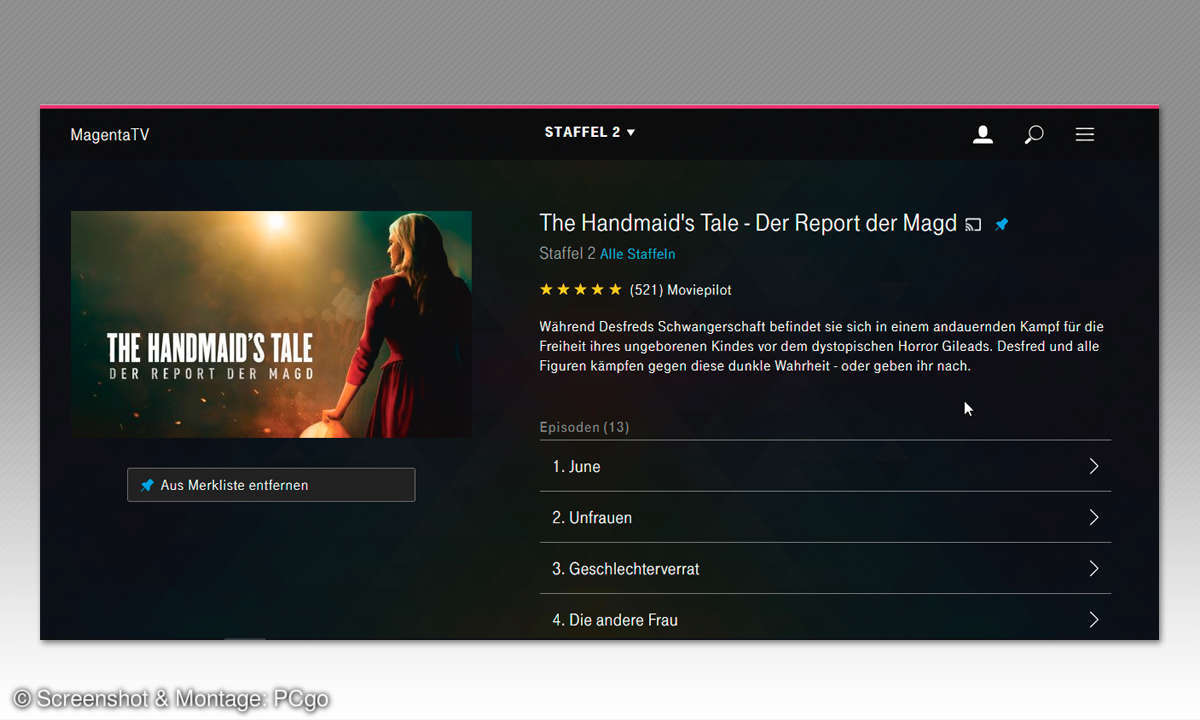Expand chevron on Die andere Frau row
The width and height of the screenshot is (1200, 720).
pyautogui.click(x=1094, y=619)
